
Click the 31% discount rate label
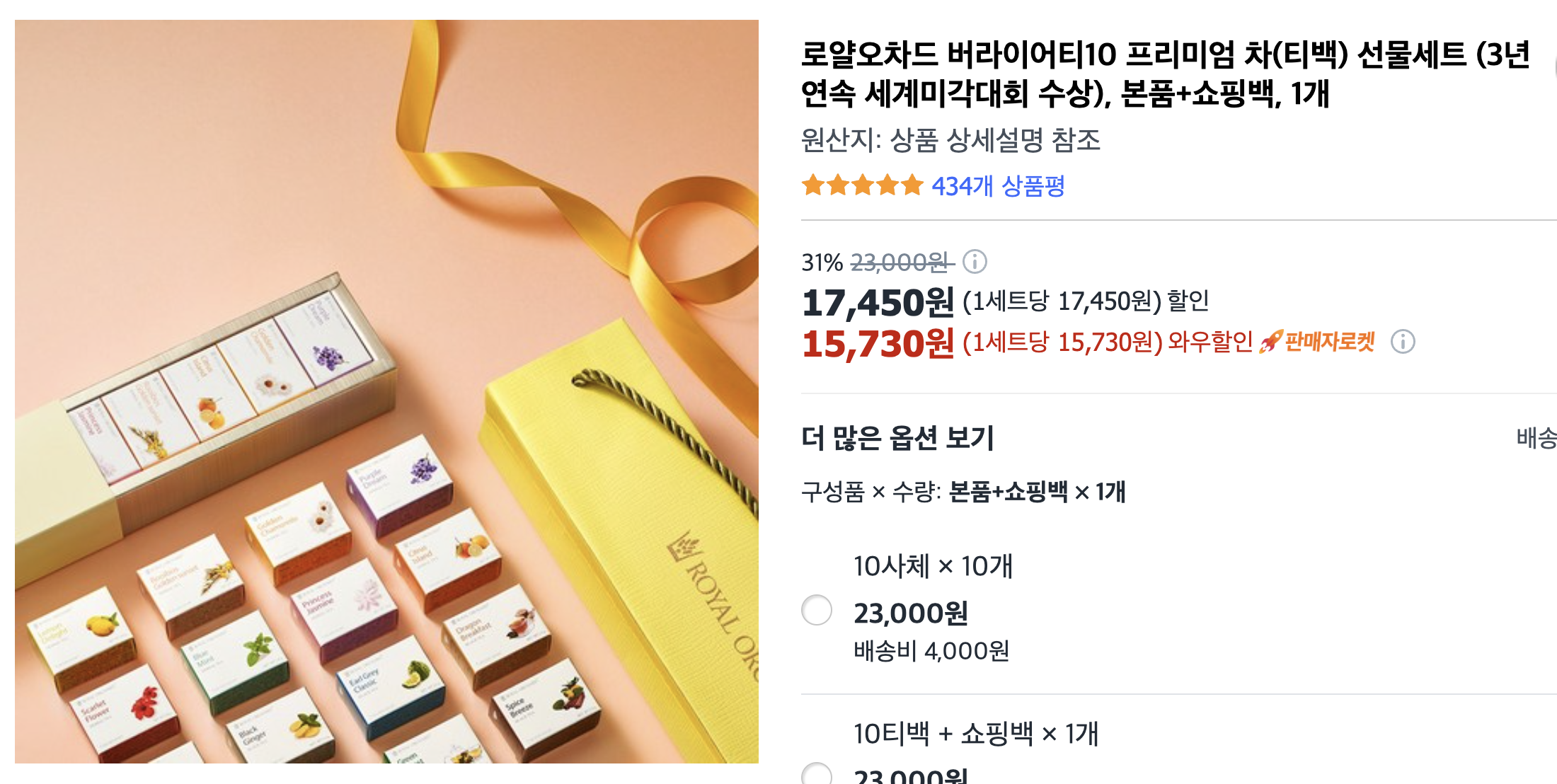click(x=822, y=263)
